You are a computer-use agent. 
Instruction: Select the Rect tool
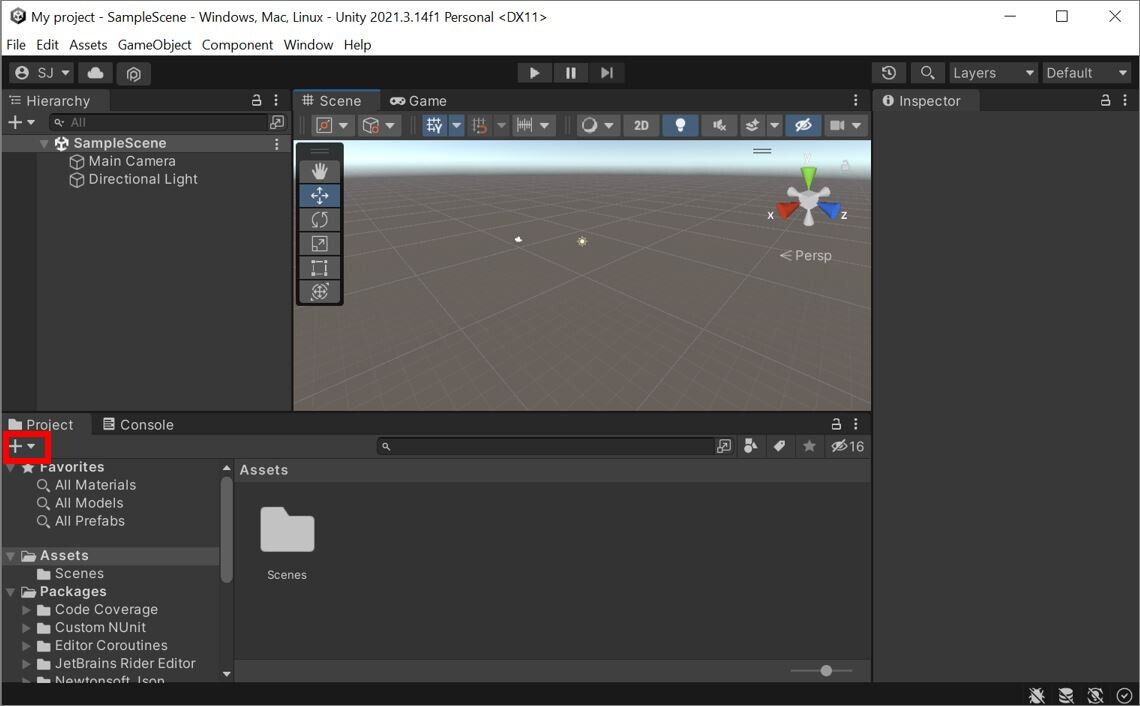click(x=319, y=268)
